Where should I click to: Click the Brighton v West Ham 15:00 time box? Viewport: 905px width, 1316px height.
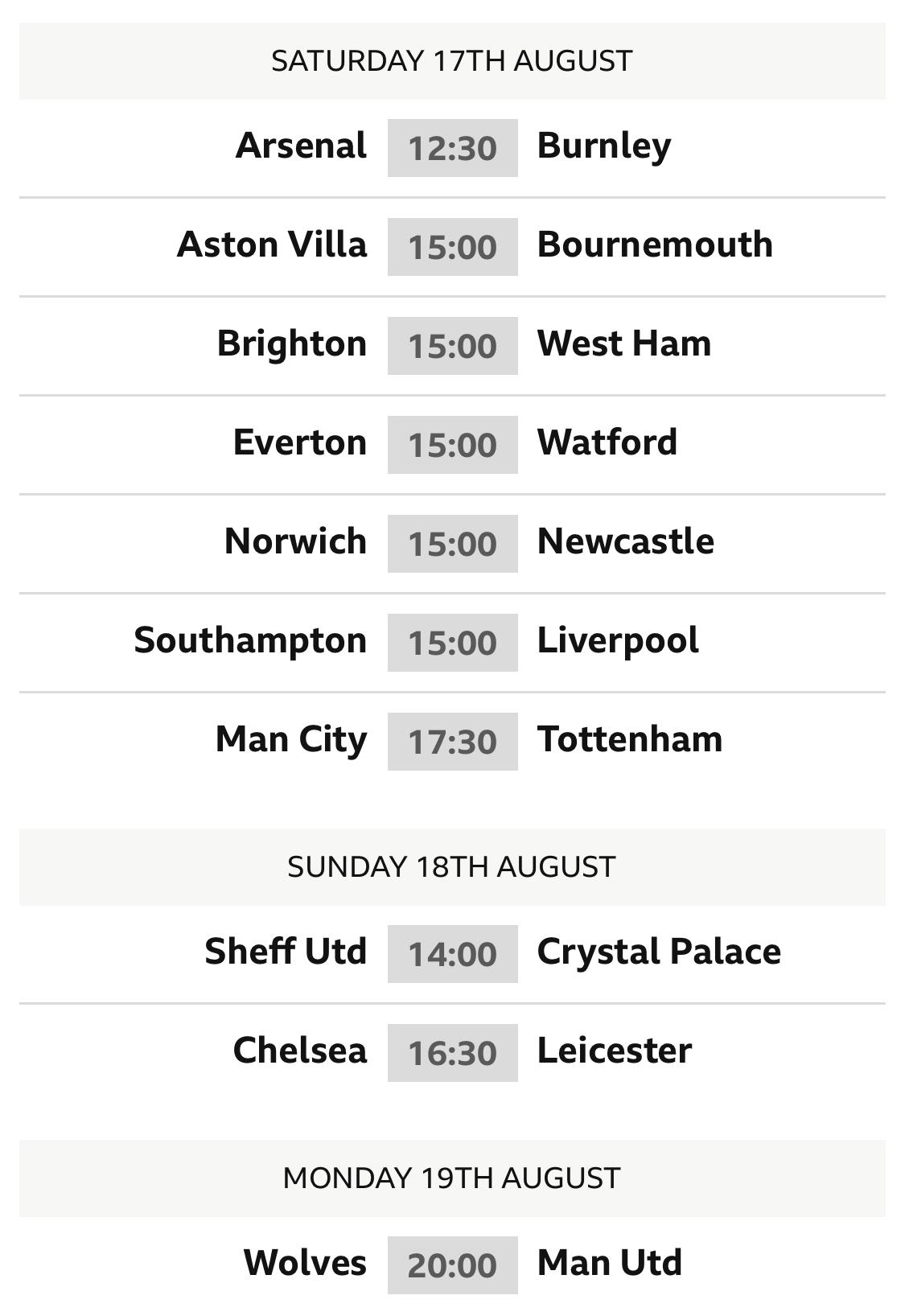coord(452,346)
